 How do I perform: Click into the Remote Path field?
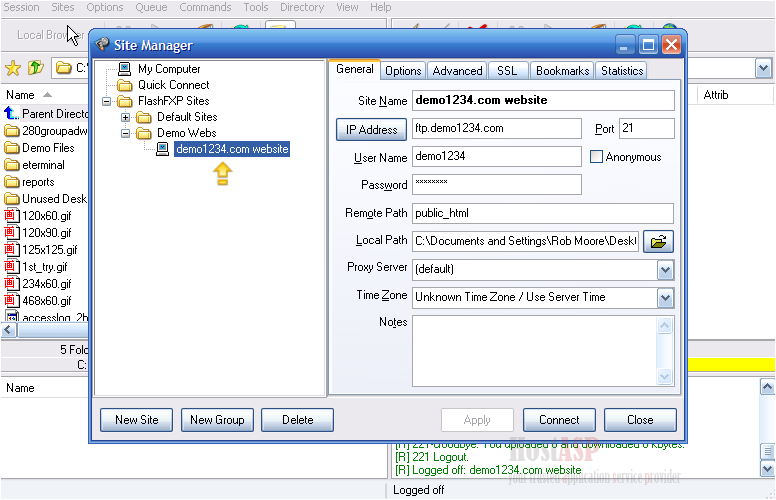coord(543,213)
